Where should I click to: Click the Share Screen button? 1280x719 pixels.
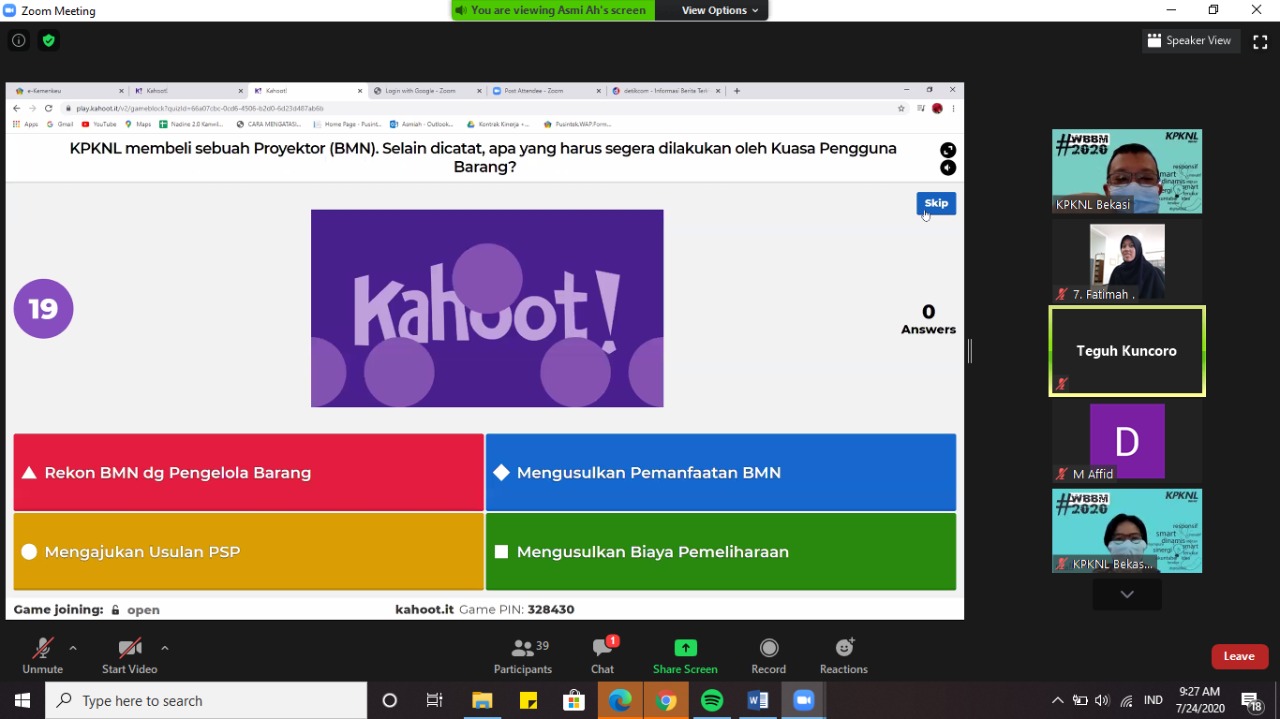click(x=685, y=656)
